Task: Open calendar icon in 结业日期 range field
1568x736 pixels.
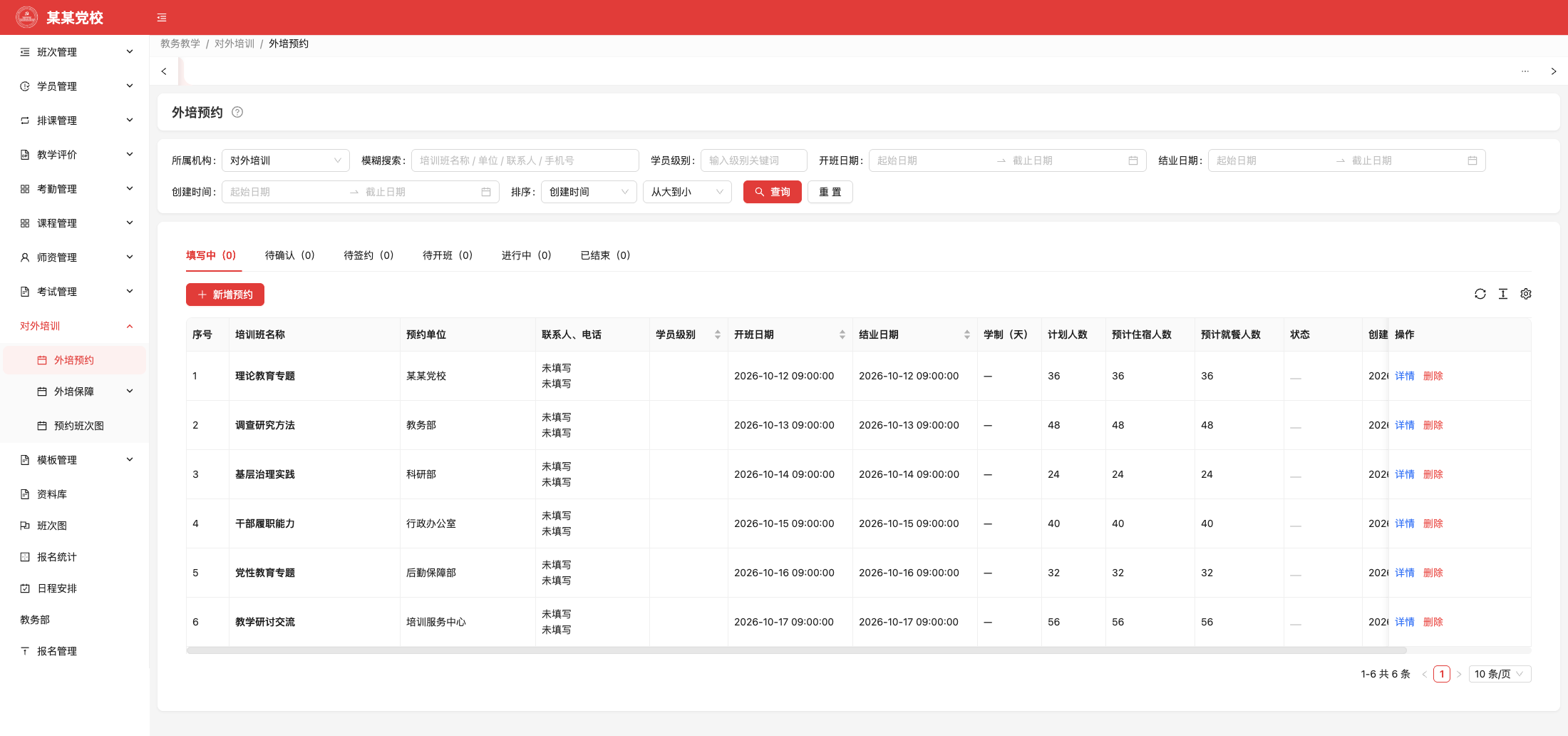Action: pos(1472,160)
